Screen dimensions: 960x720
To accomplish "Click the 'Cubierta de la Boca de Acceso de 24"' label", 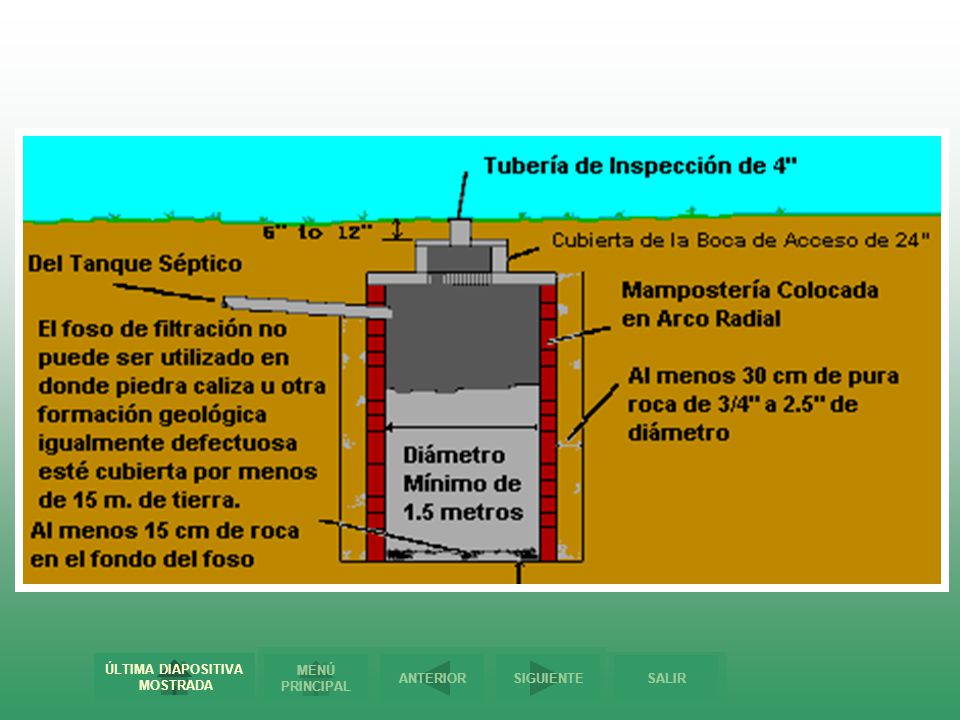I will pos(740,240).
